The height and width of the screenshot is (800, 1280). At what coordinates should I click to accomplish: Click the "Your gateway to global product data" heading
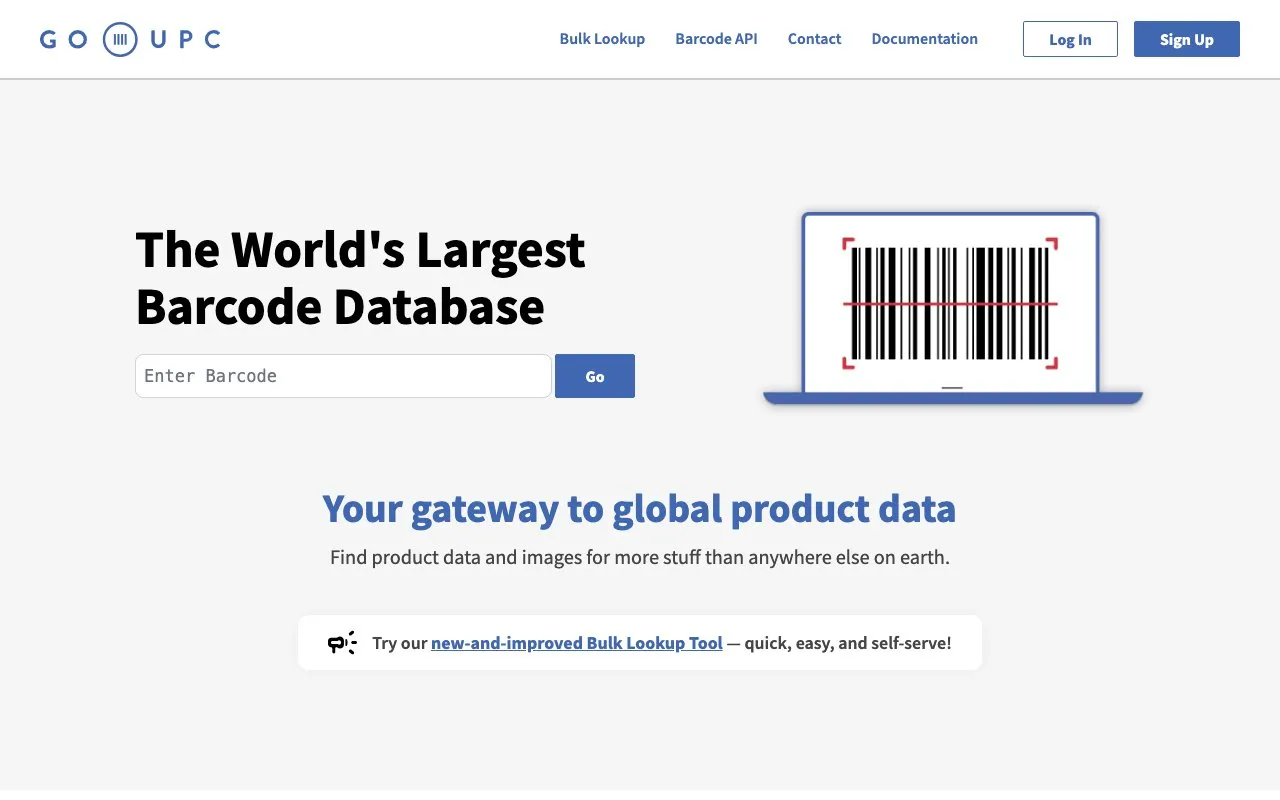click(639, 508)
